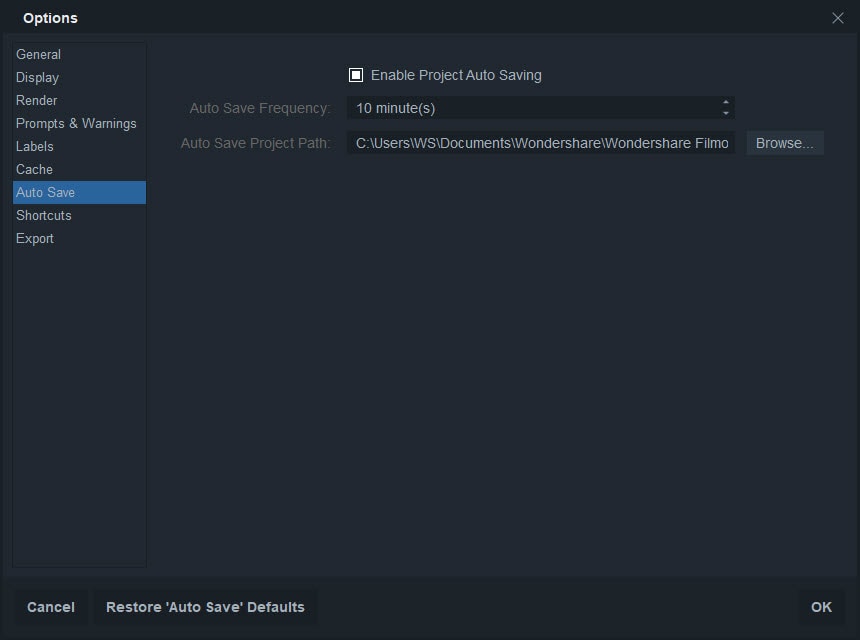
Task: Restore 'Auto Save' Defaults
Action: pyautogui.click(x=205, y=607)
